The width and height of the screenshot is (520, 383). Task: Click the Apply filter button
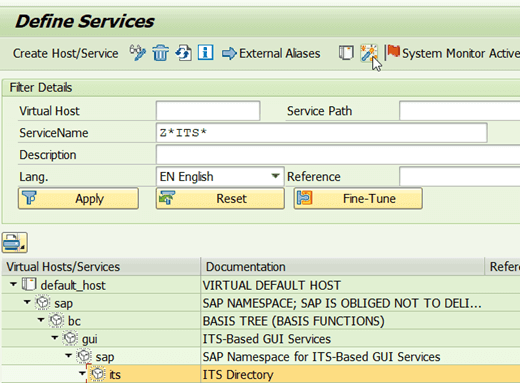(x=78, y=198)
